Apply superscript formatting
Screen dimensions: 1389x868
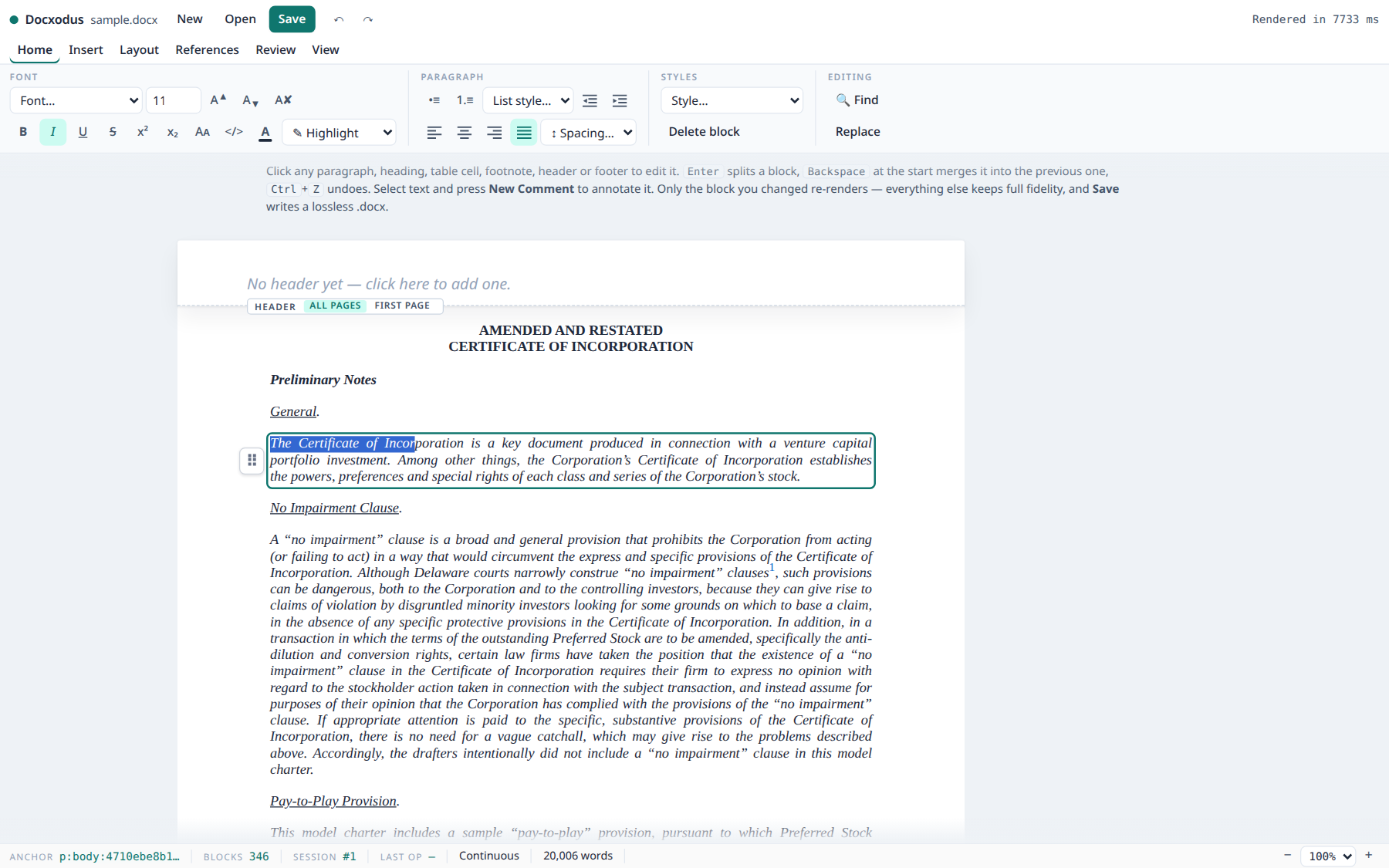(x=143, y=132)
